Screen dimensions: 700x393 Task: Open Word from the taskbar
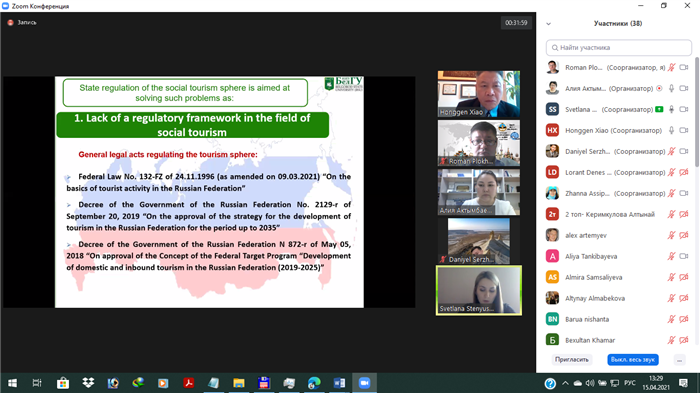339,383
